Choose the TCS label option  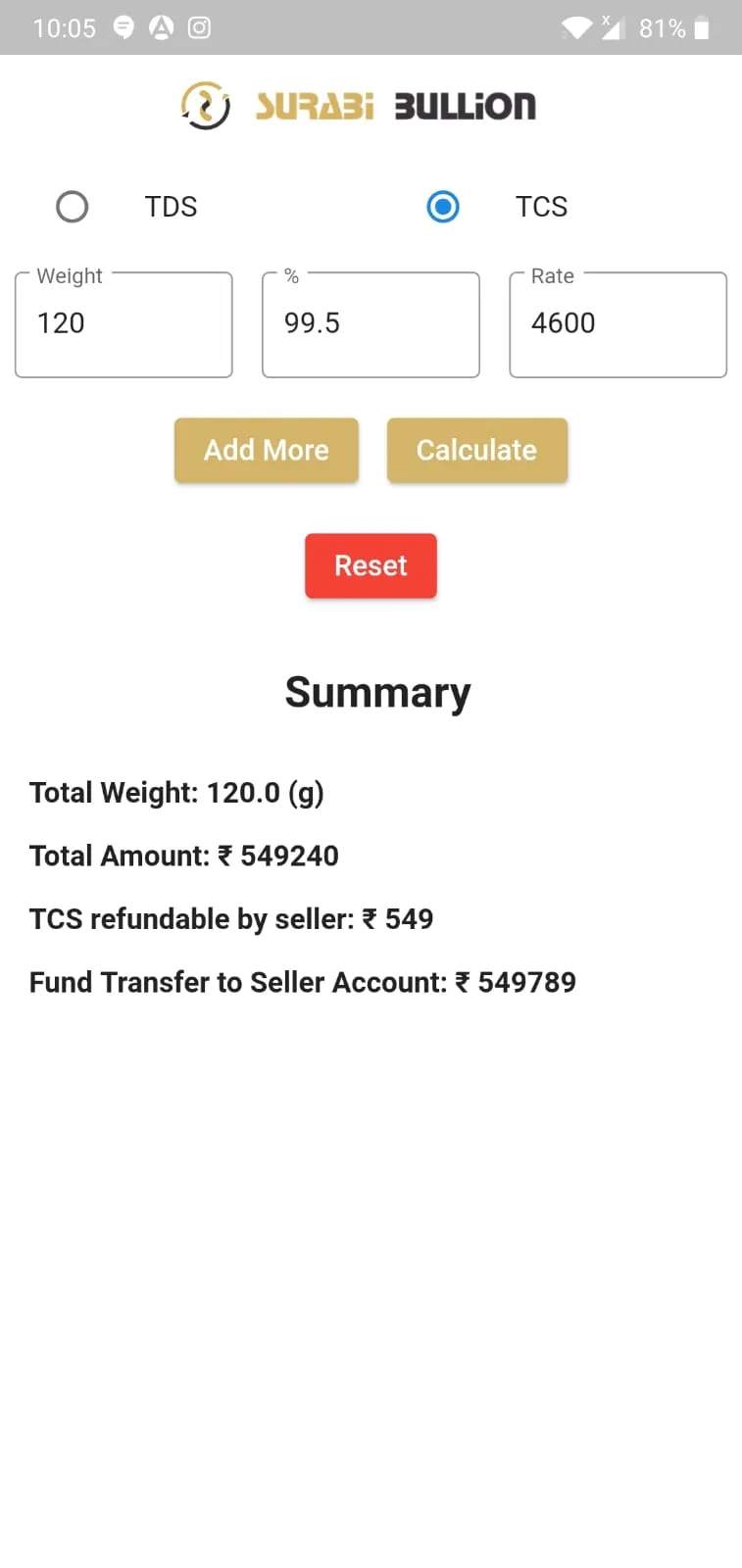click(x=541, y=207)
